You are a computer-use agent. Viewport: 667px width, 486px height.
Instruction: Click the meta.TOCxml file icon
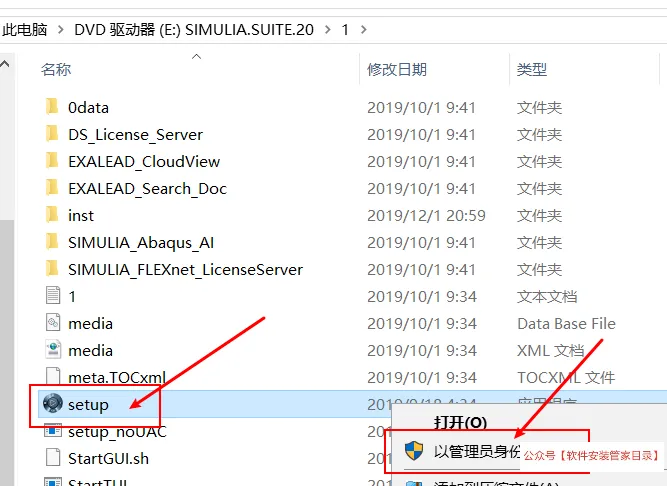pyautogui.click(x=53, y=376)
